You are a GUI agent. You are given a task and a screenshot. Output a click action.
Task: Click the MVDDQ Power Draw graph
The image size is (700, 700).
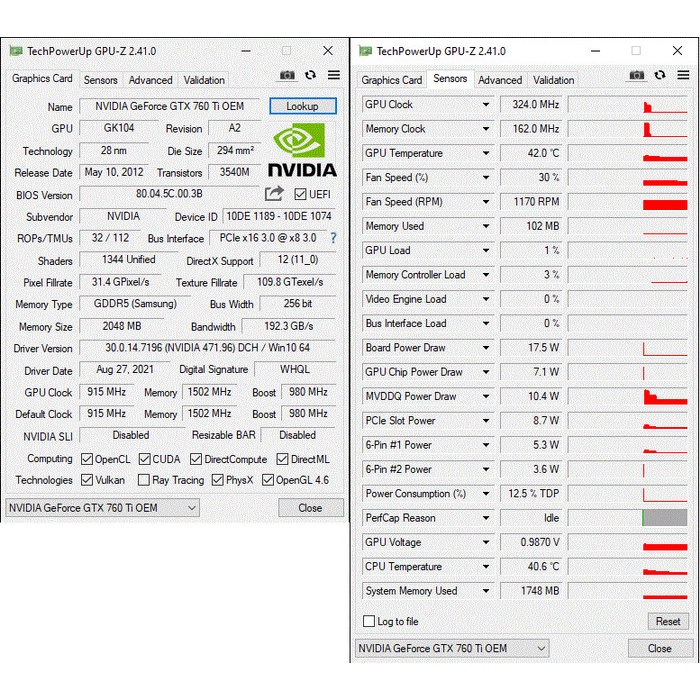tap(627, 396)
